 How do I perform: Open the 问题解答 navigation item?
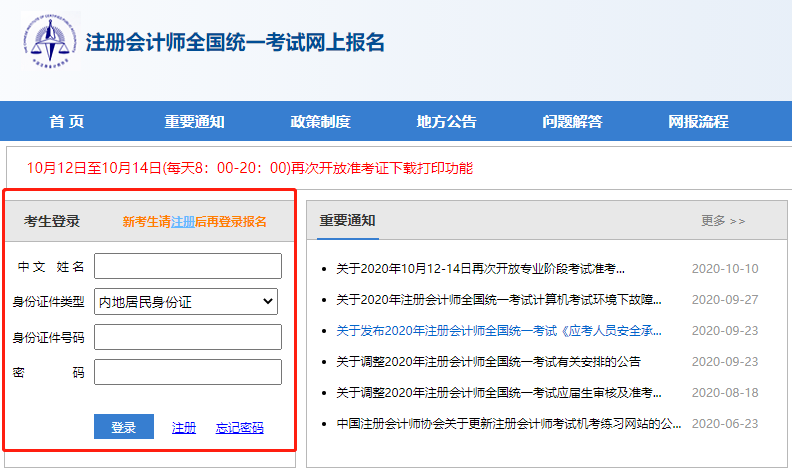(572, 122)
